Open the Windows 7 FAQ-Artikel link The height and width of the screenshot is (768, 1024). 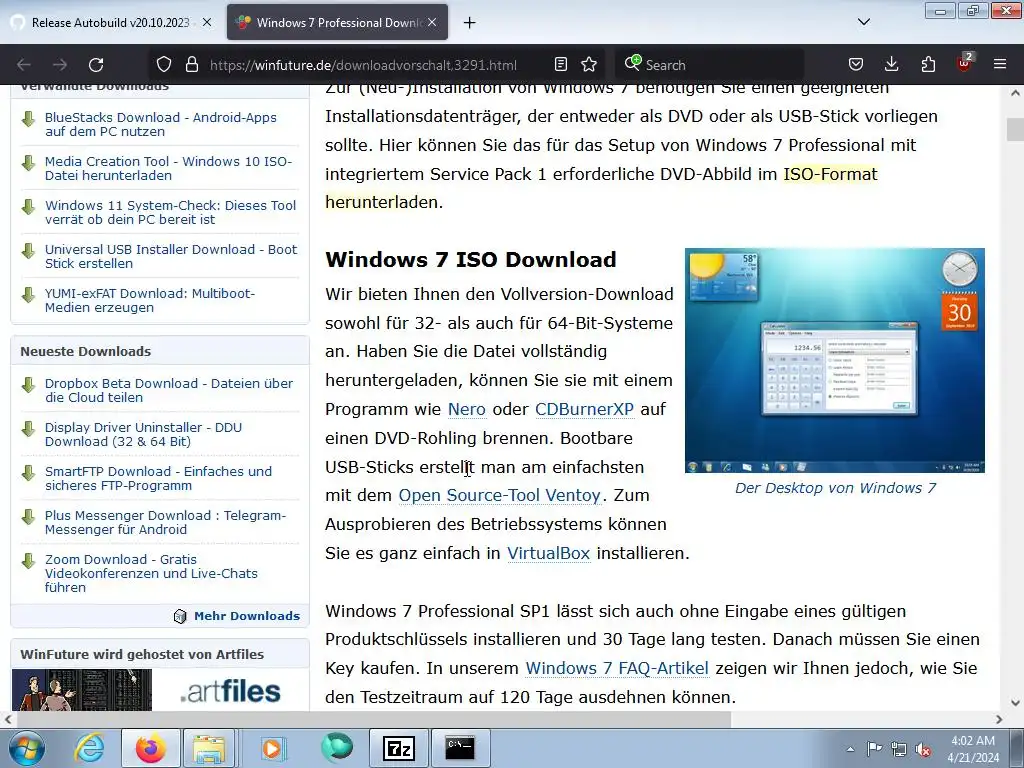[x=617, y=669]
